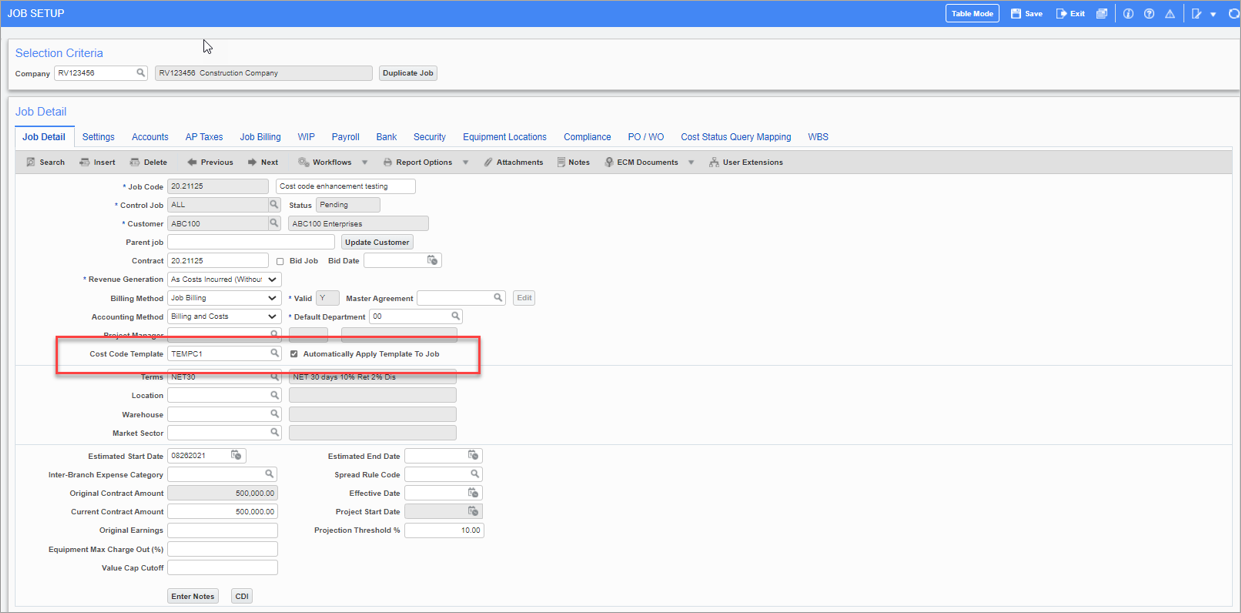Image resolution: width=1241 pixels, height=613 pixels.
Task: Click the Projection Threshold % input field
Action: click(x=444, y=531)
